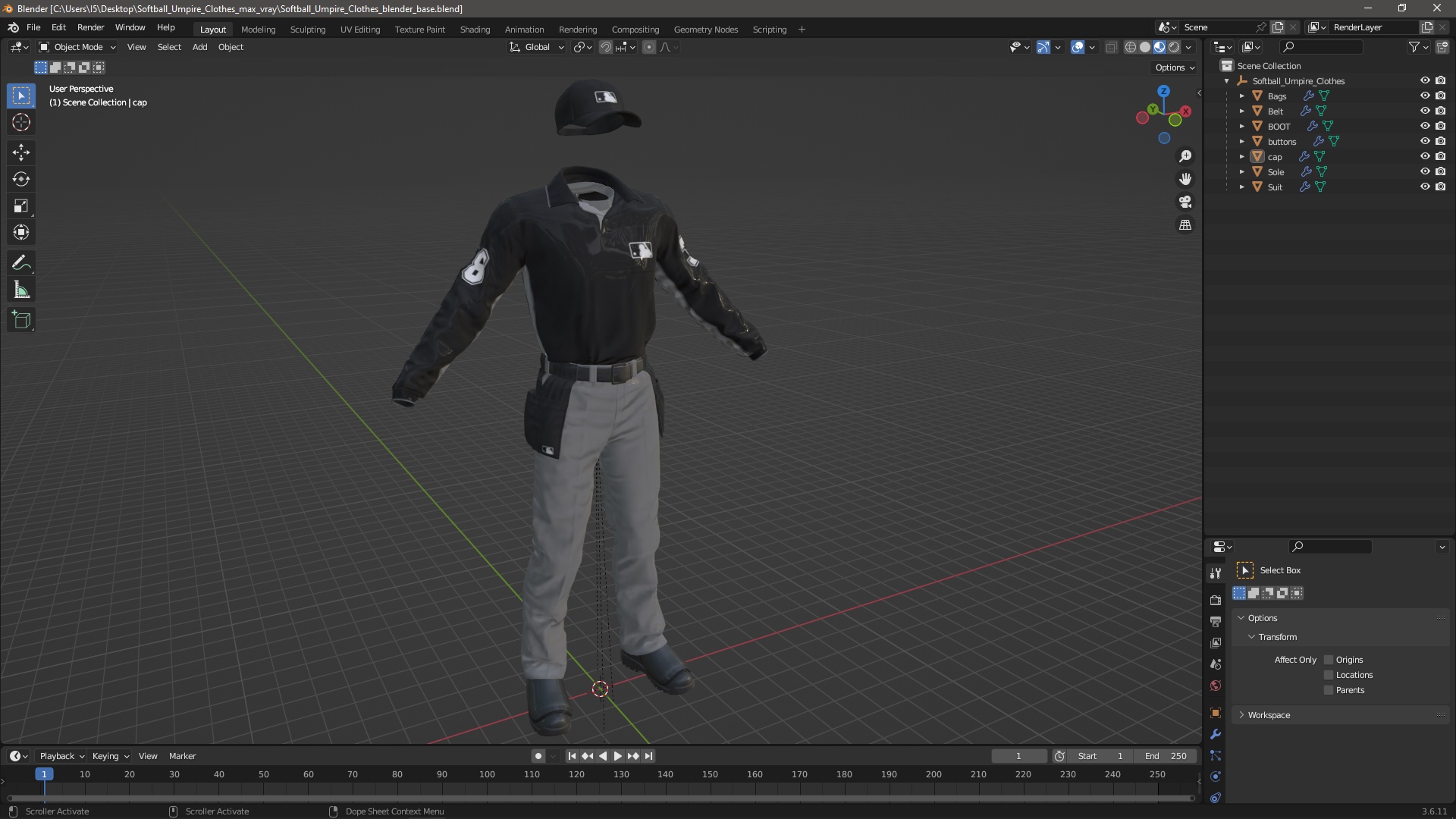This screenshot has height=819, width=1456.
Task: Open the View Layer properties tab
Action: point(1216,642)
